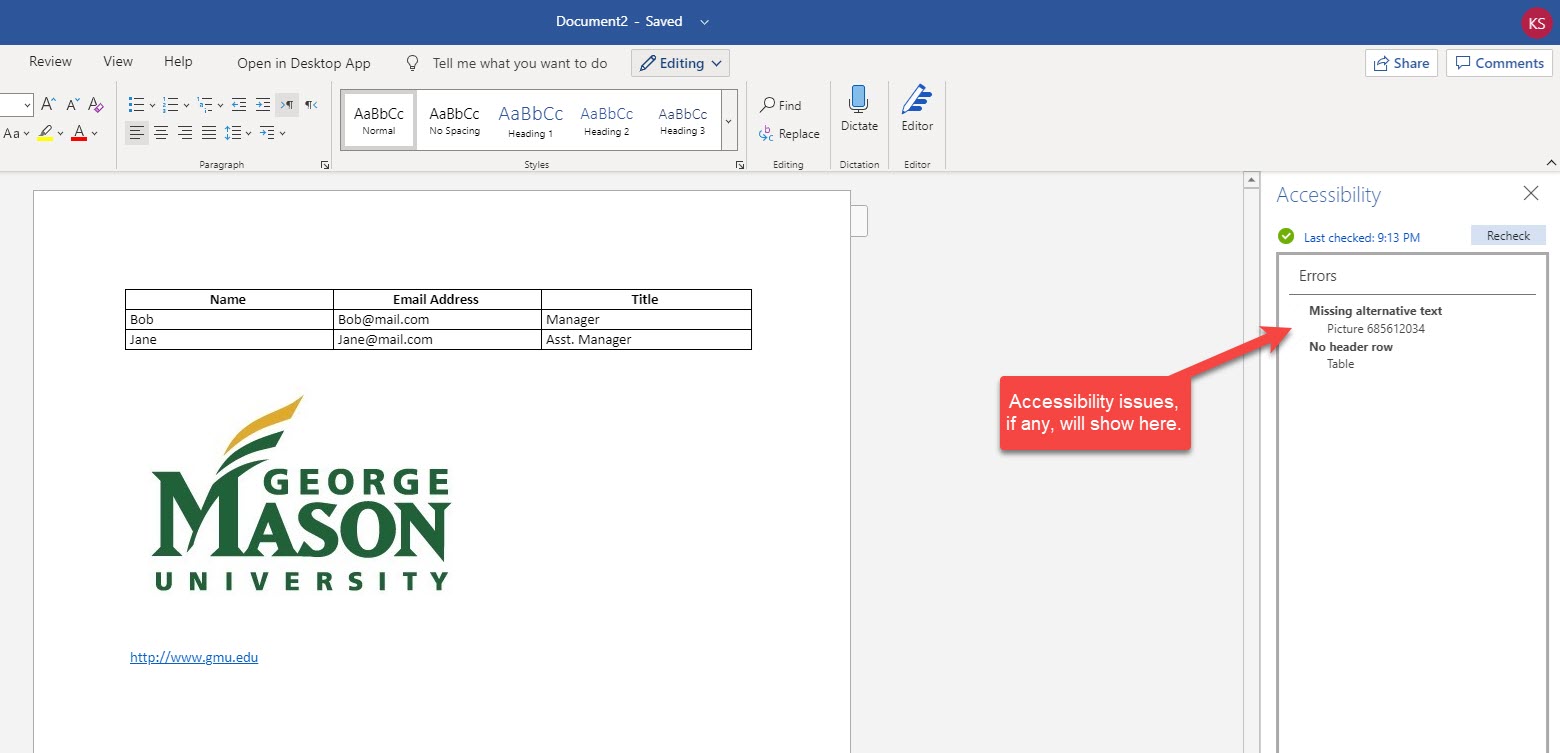Screen dimensions: 1560x753
Task: Apply bullet list formatting
Action: [x=136, y=104]
